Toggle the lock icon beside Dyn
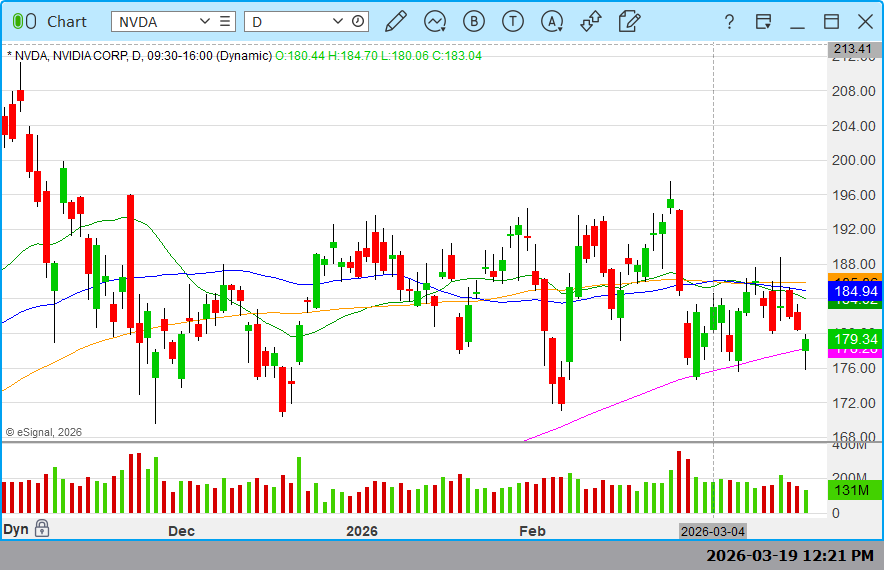The image size is (884, 570). point(42,528)
